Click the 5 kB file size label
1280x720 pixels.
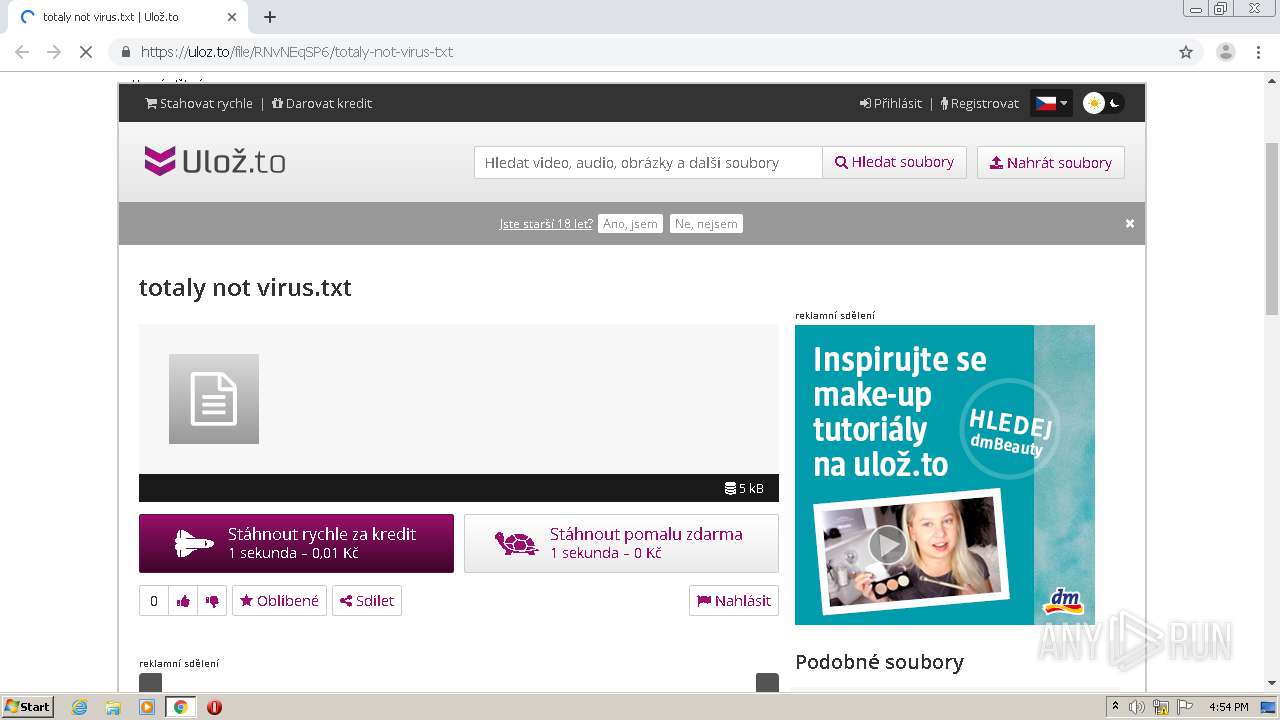click(x=744, y=488)
